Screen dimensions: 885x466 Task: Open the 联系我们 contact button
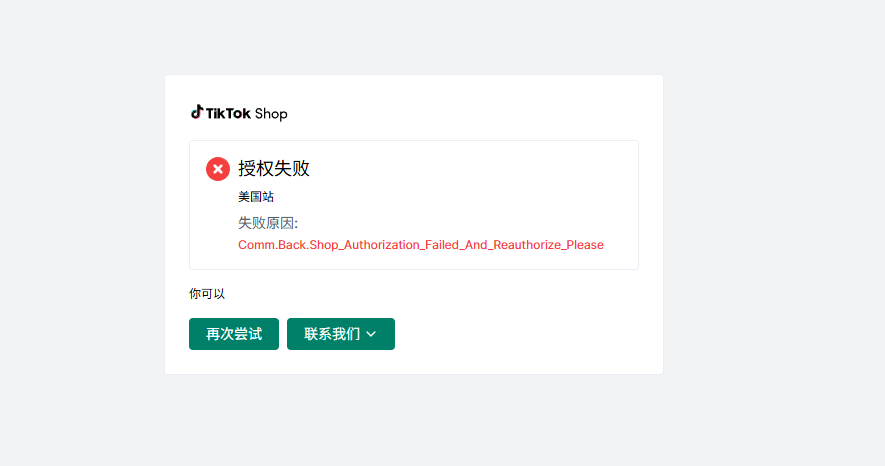[x=341, y=334]
